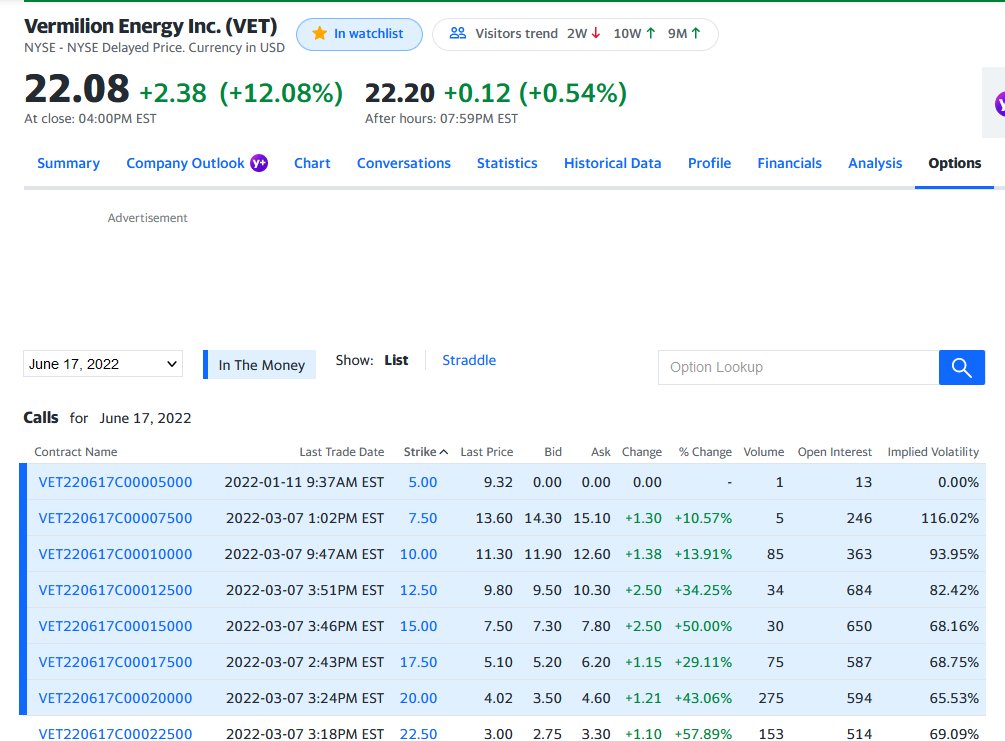1005x741 pixels.
Task: View the Statistics tab
Action: pos(507,163)
